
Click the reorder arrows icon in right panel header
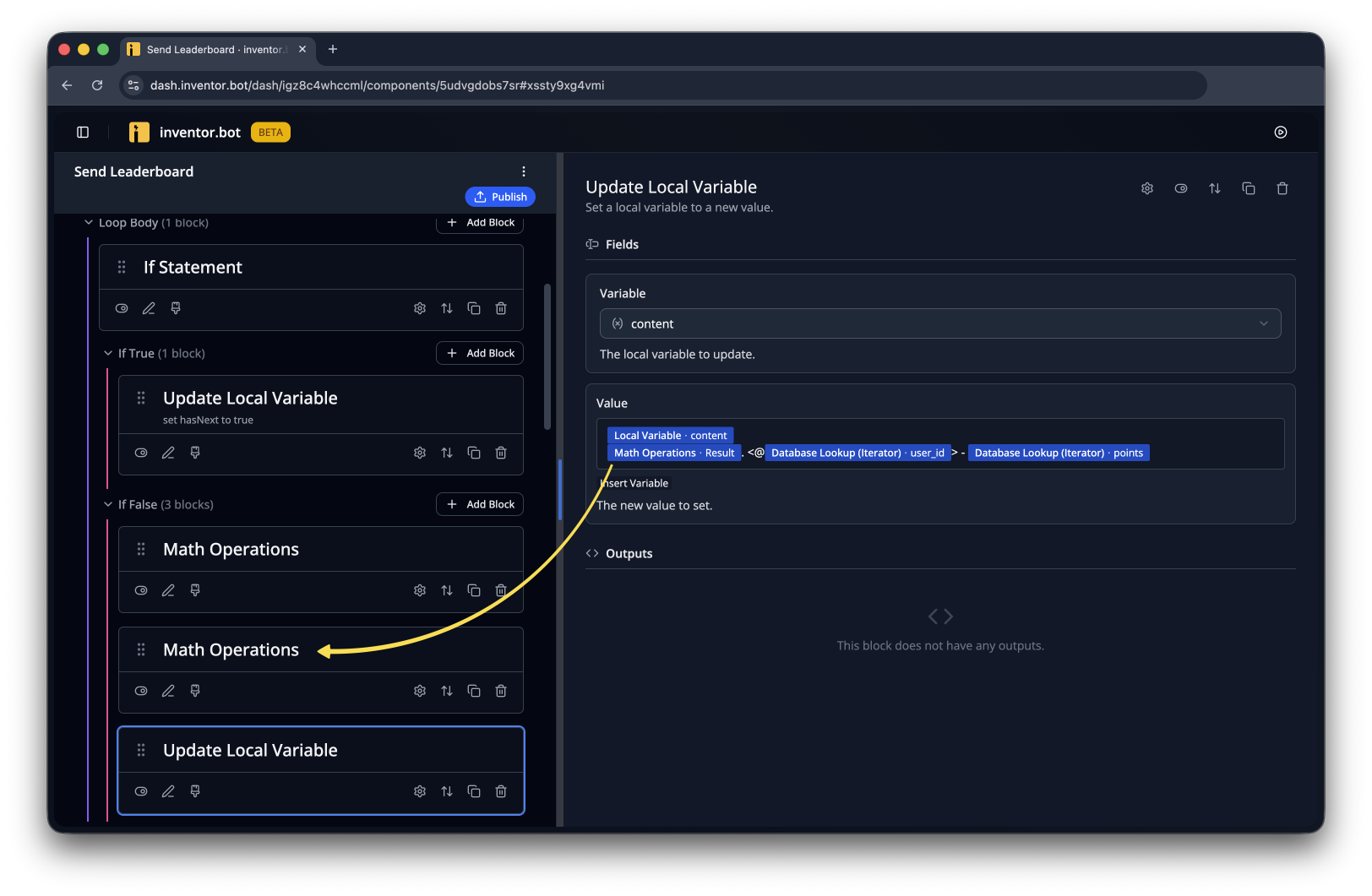[1215, 188]
